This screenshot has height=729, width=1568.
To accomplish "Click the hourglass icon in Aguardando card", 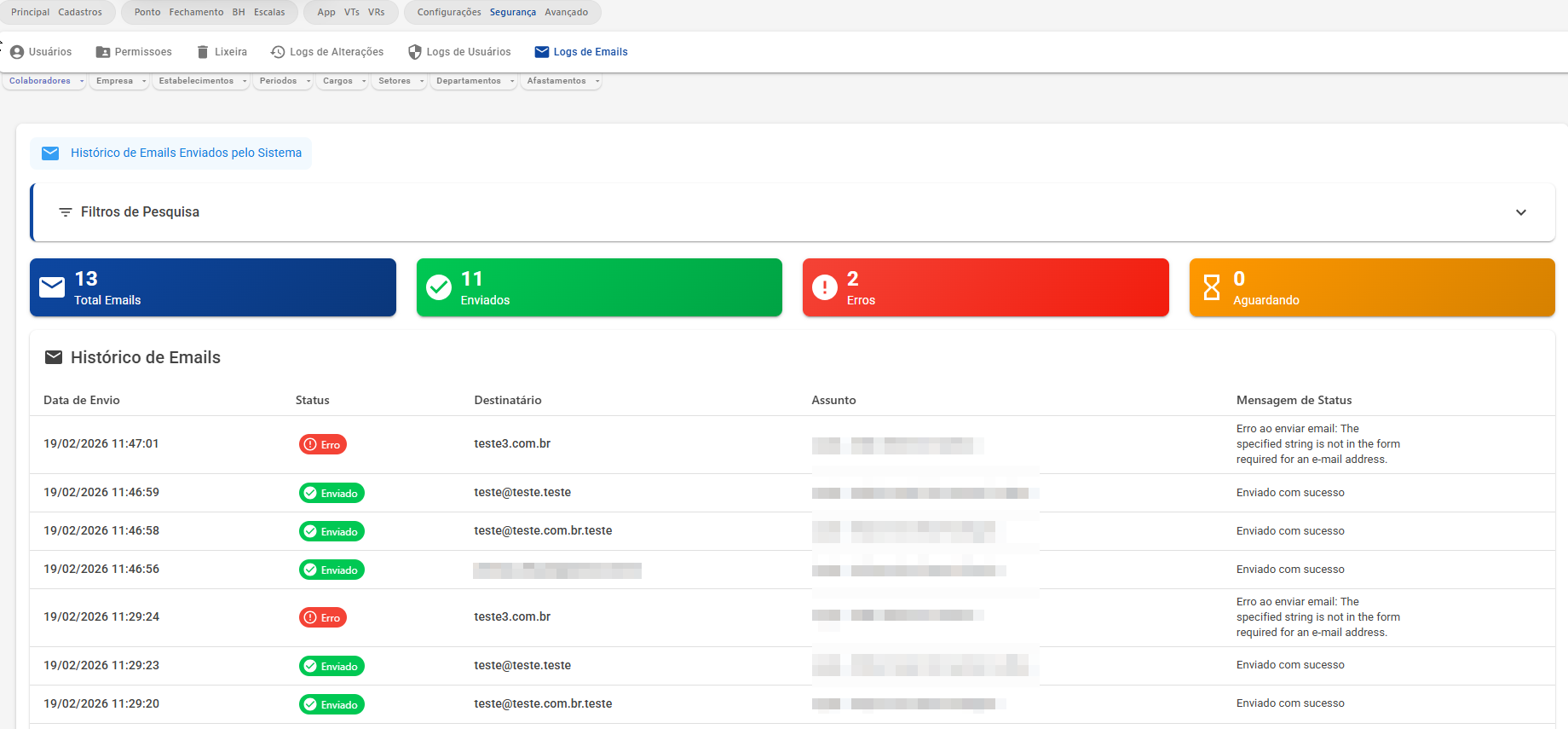I will pos(1212,287).
